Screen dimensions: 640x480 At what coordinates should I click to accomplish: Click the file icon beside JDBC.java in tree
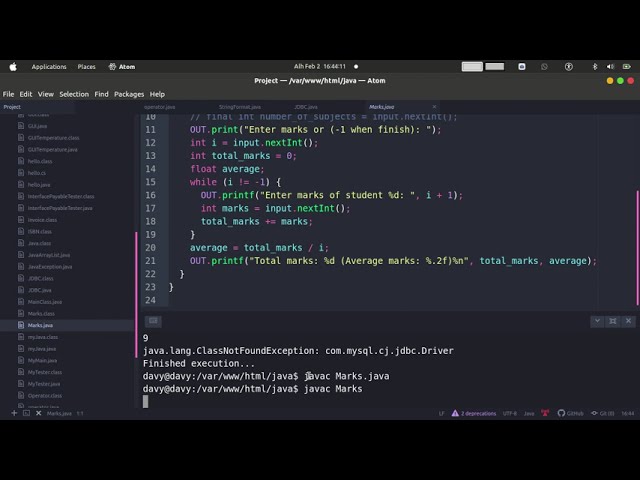21,290
